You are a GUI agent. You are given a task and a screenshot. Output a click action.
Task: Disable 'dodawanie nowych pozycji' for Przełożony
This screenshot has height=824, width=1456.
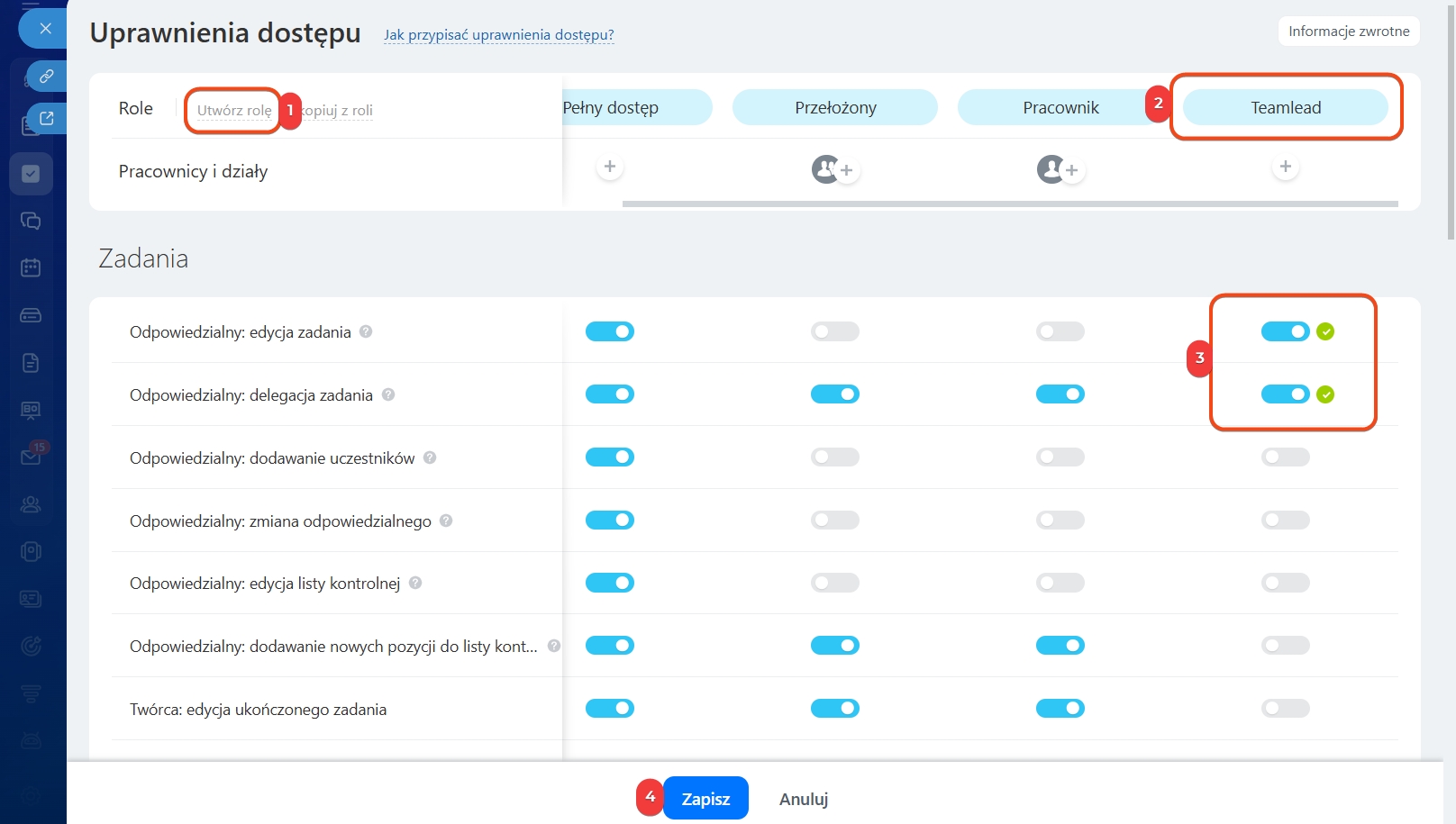click(835, 646)
